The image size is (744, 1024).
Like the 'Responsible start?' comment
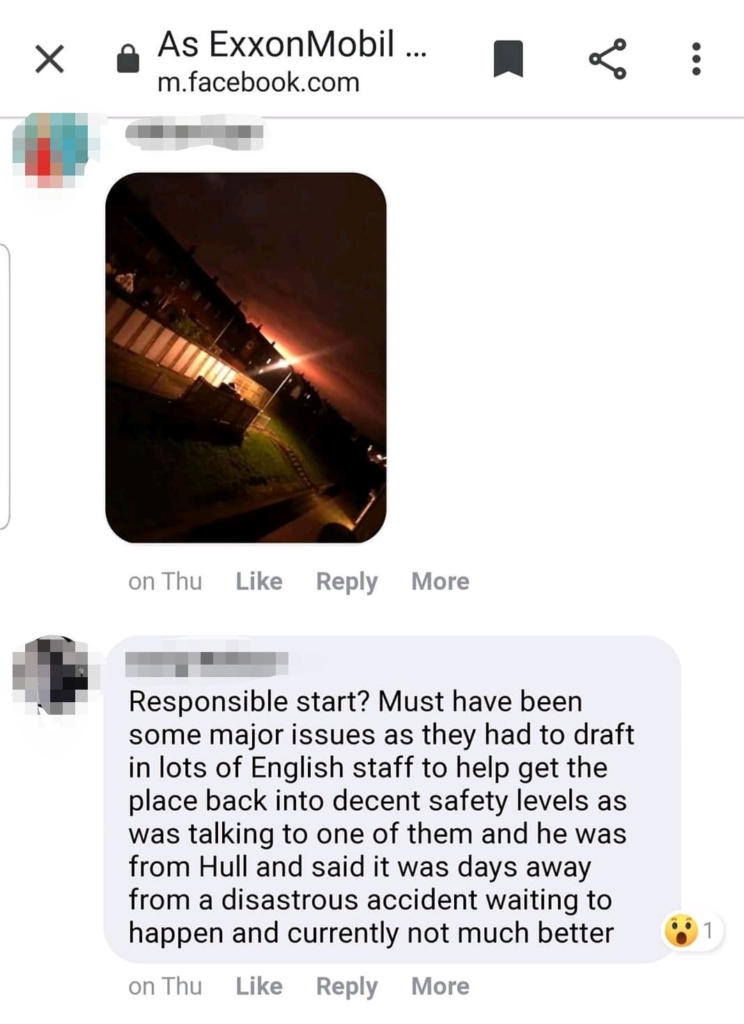[x=259, y=986]
